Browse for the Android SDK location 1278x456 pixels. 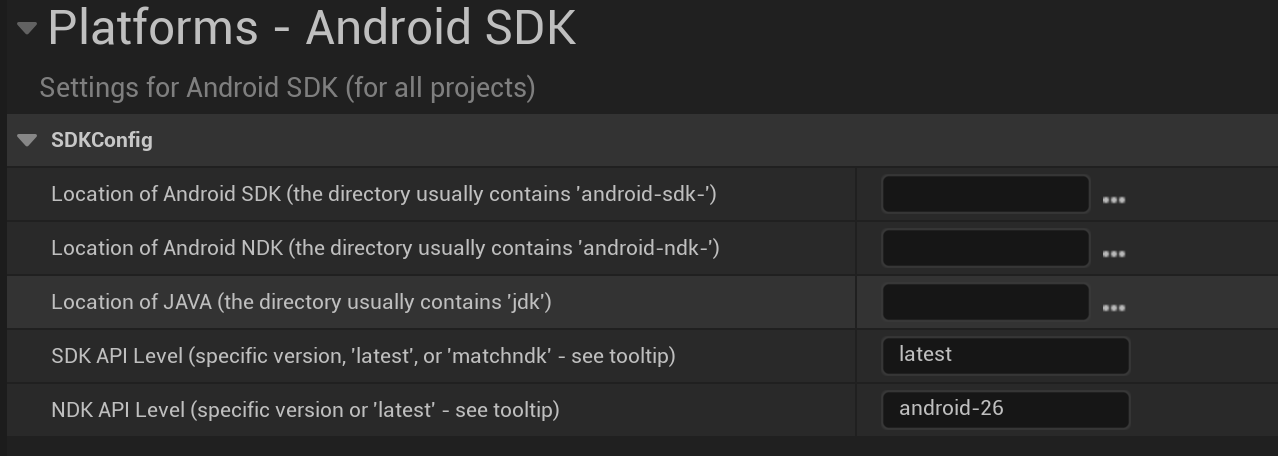1113,200
